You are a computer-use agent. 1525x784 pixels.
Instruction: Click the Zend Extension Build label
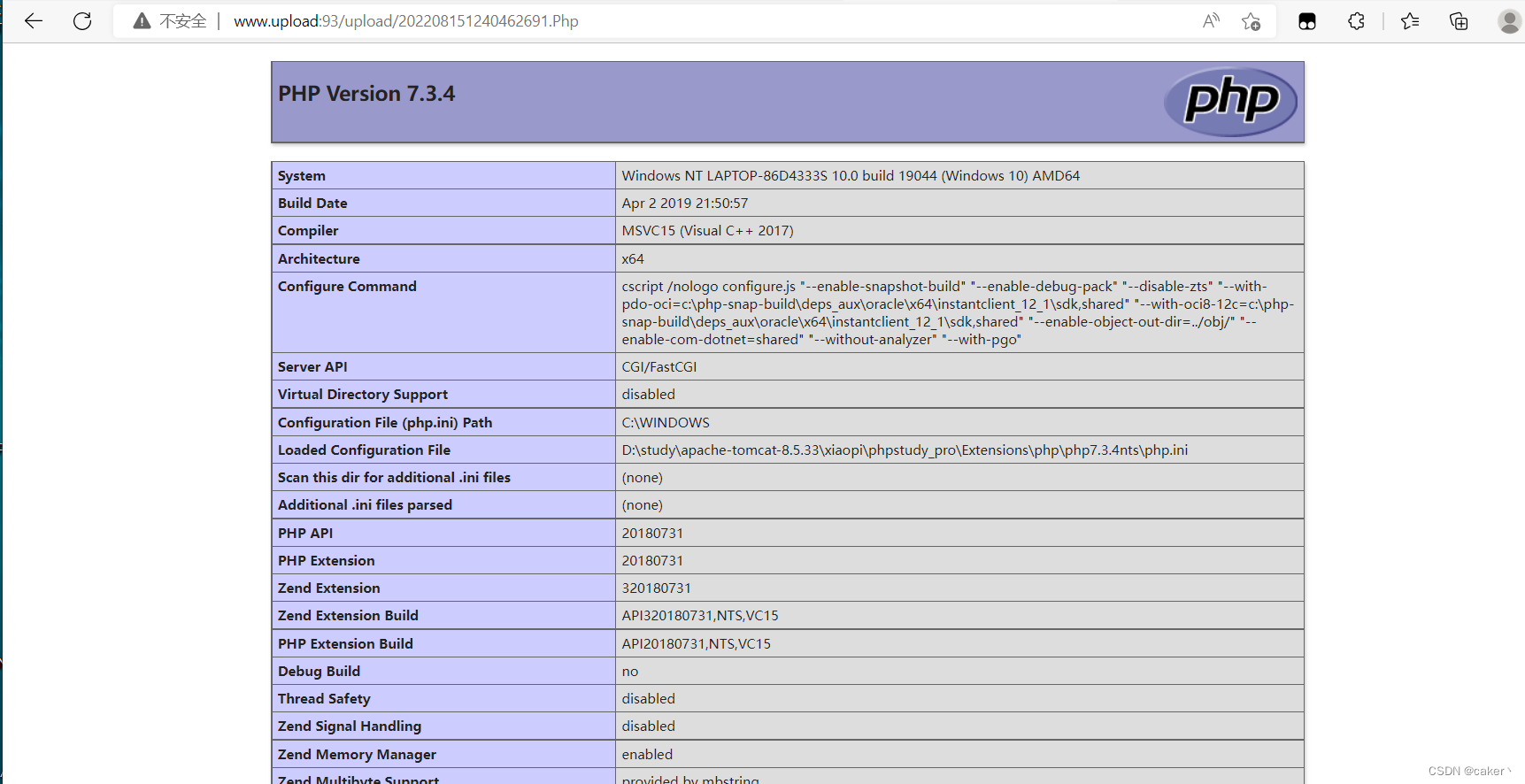click(348, 616)
